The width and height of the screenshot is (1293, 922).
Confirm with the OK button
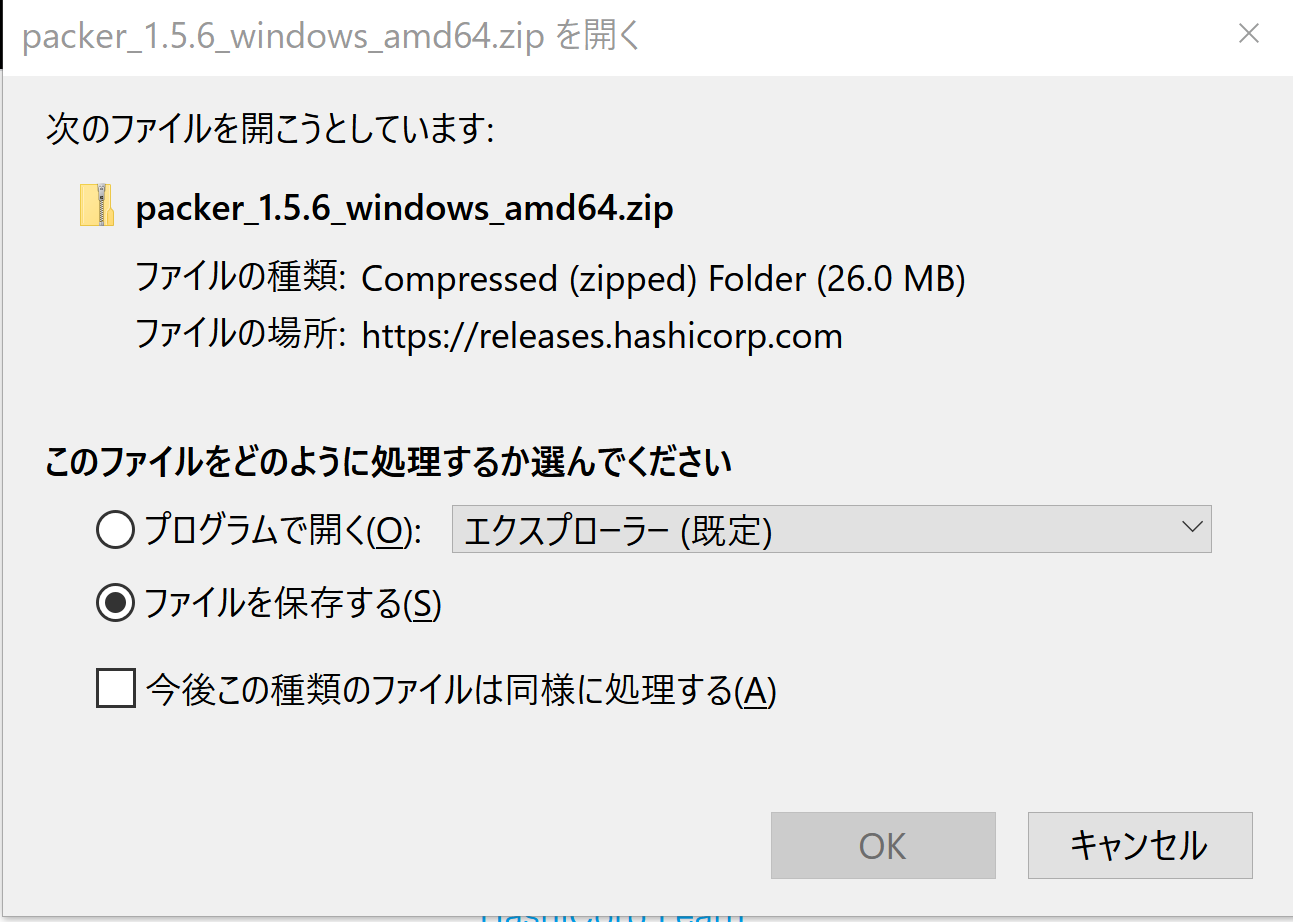[x=883, y=845]
